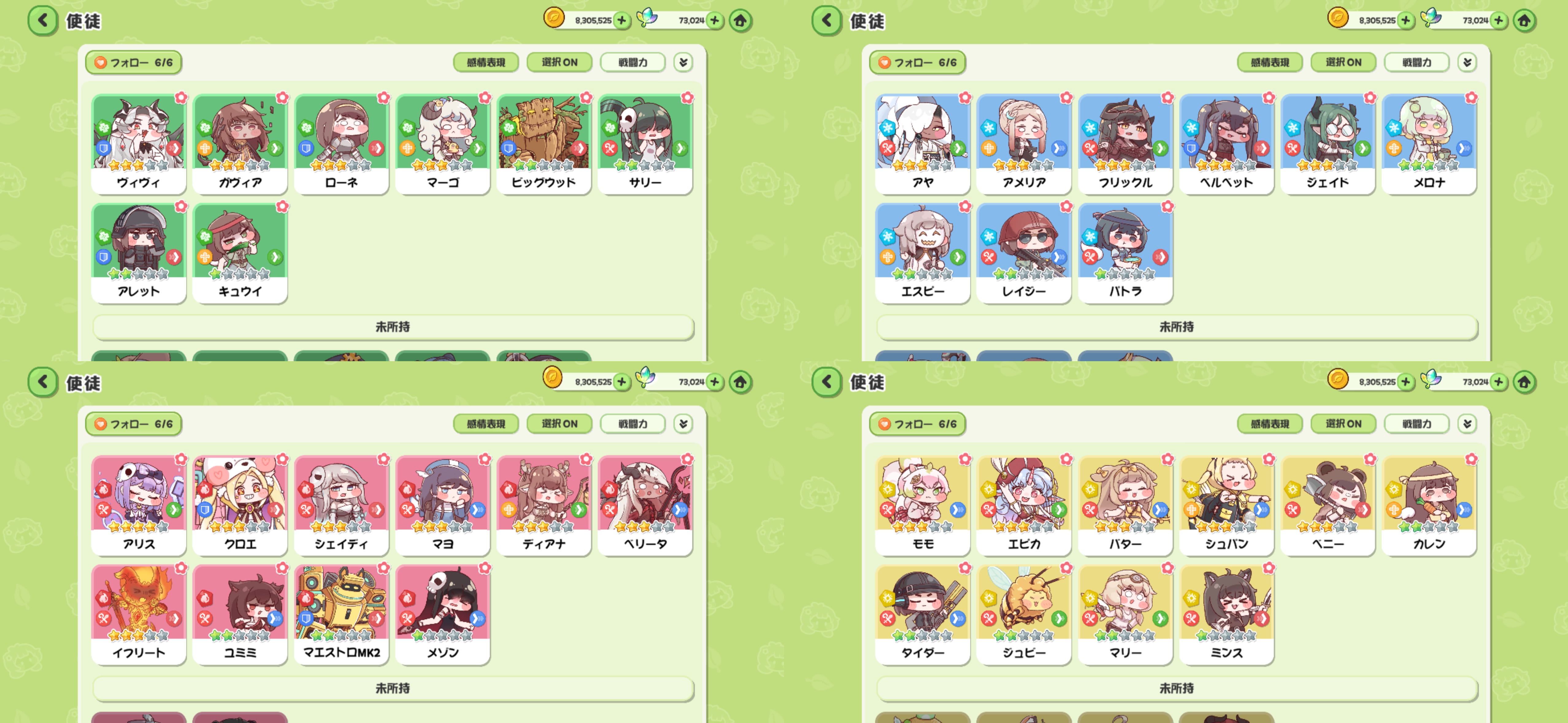Expand the double-chevron in the モモ panel
Screen dimensions: 1568x723
pyautogui.click(x=1467, y=423)
